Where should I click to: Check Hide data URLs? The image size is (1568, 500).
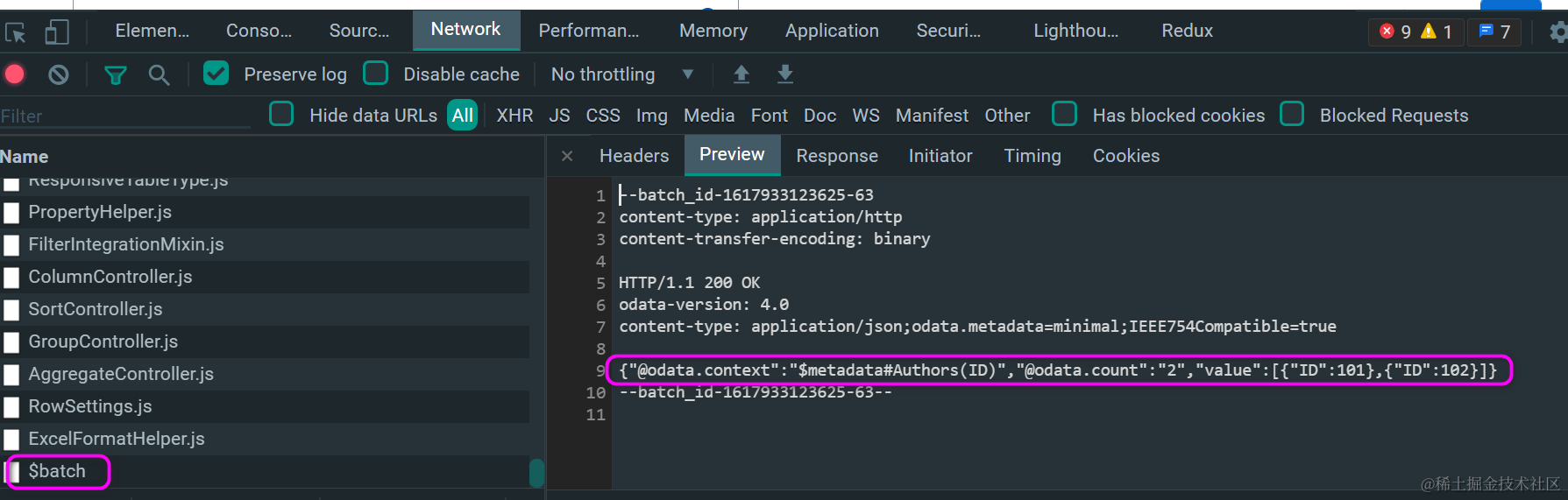point(281,114)
